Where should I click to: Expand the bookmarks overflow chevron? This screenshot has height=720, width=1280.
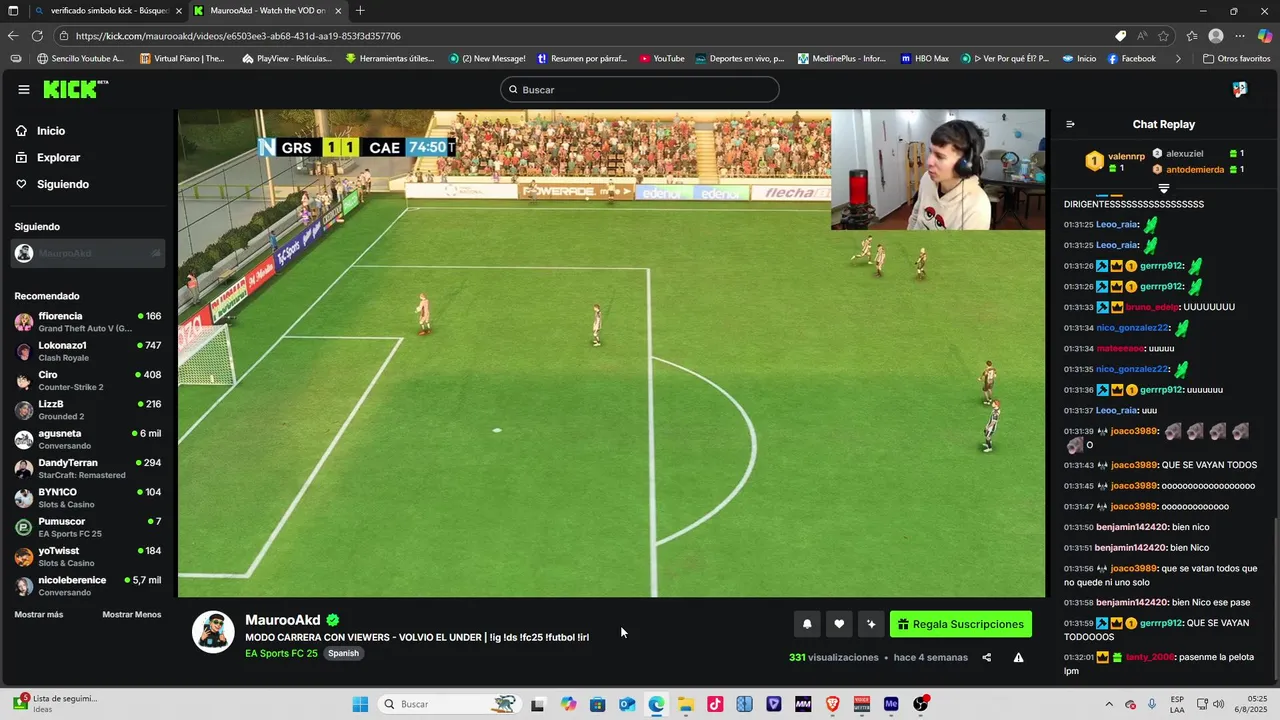tap(1177, 59)
